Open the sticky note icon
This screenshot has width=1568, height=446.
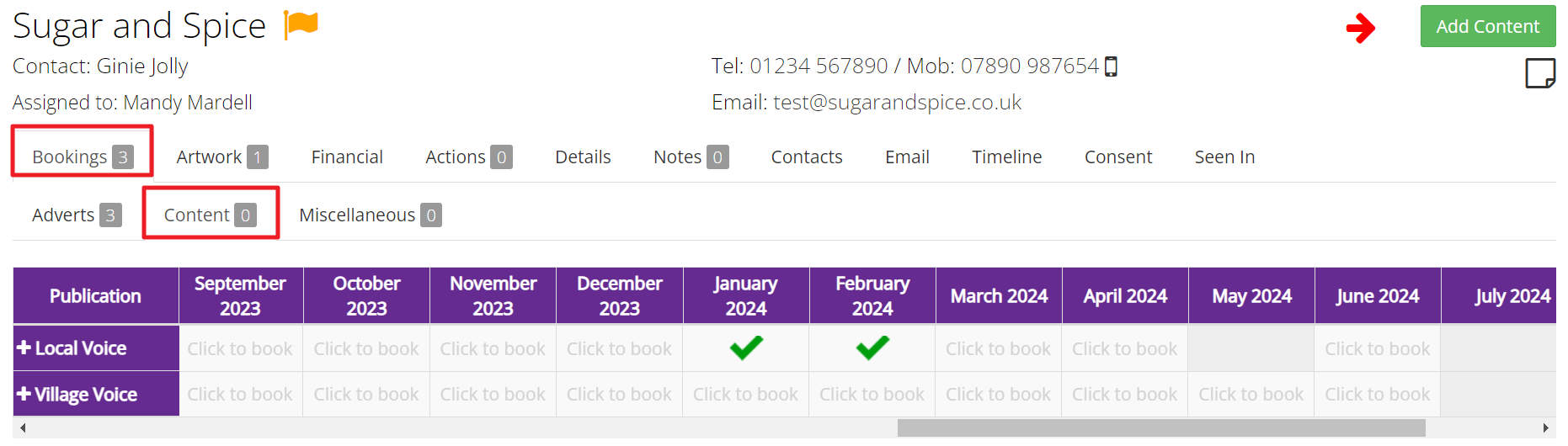coord(1540,73)
